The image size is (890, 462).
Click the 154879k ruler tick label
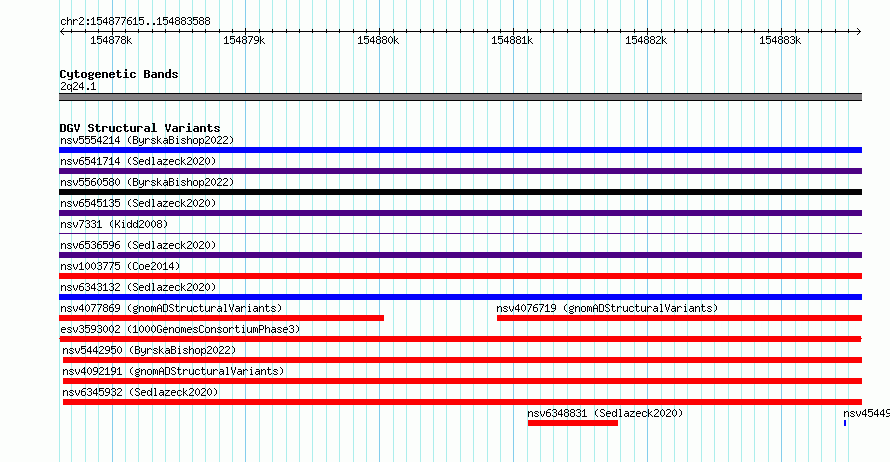244,40
